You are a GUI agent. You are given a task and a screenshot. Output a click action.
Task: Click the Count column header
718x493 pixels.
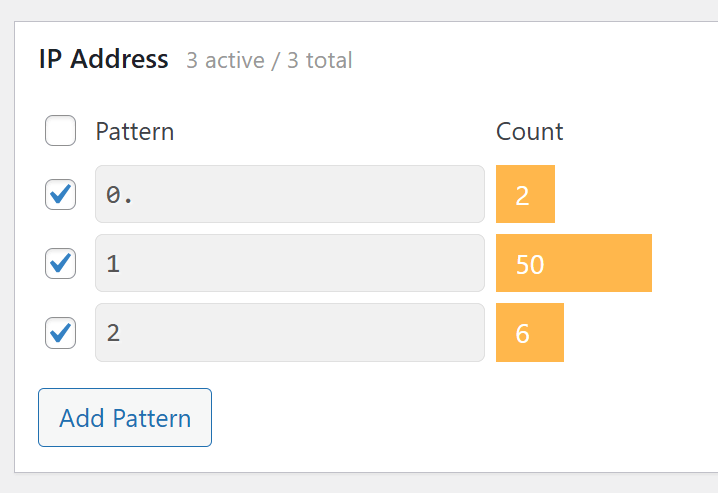pos(529,132)
